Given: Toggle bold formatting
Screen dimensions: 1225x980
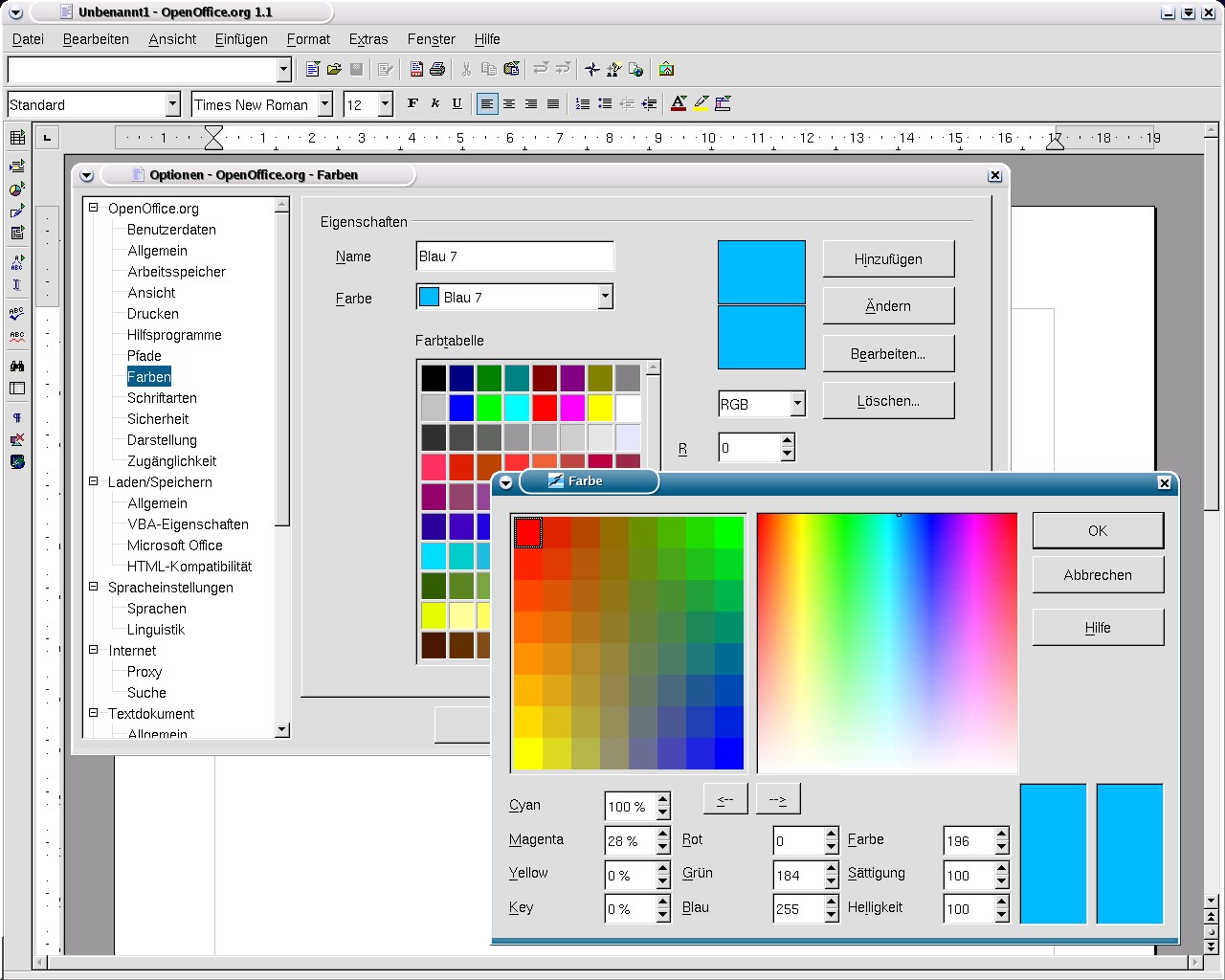Looking at the screenshot, I should pyautogui.click(x=412, y=104).
